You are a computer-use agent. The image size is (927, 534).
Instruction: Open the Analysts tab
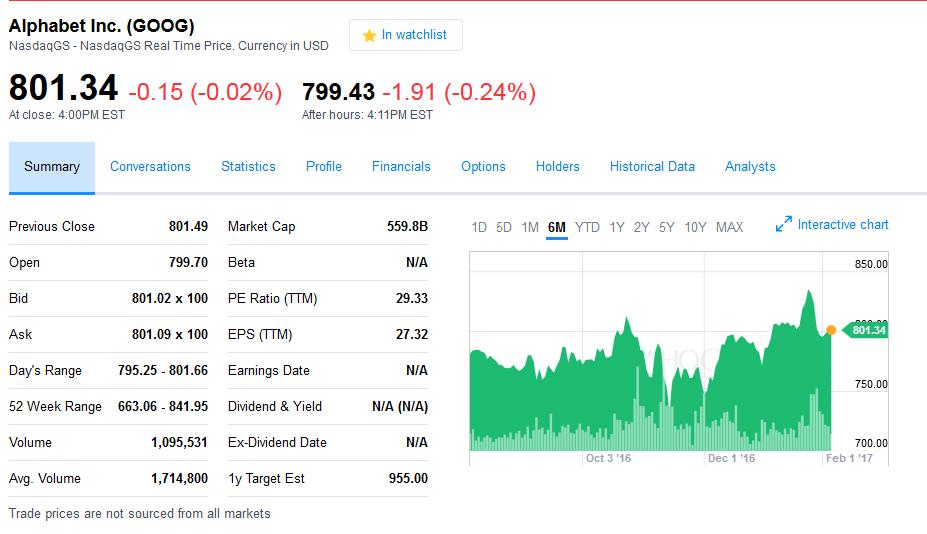pos(750,167)
